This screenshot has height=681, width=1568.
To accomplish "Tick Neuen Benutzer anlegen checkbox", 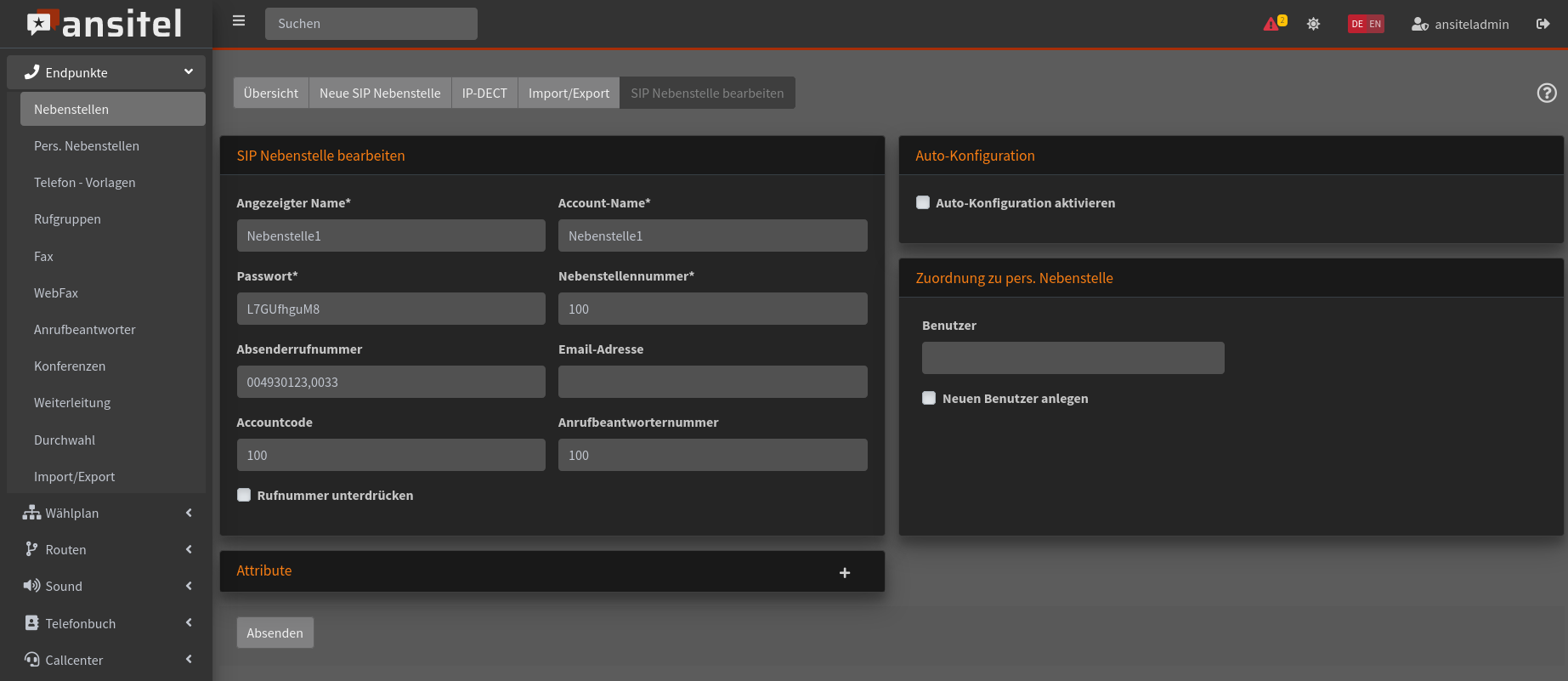I will pos(929,398).
